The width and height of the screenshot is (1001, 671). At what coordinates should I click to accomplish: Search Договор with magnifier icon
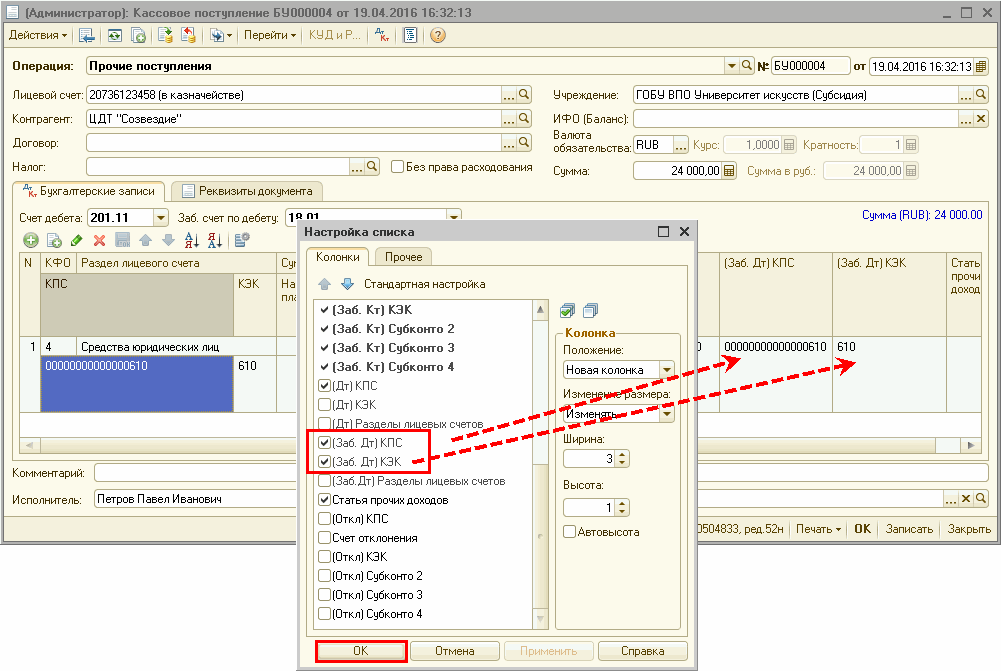coord(524,142)
